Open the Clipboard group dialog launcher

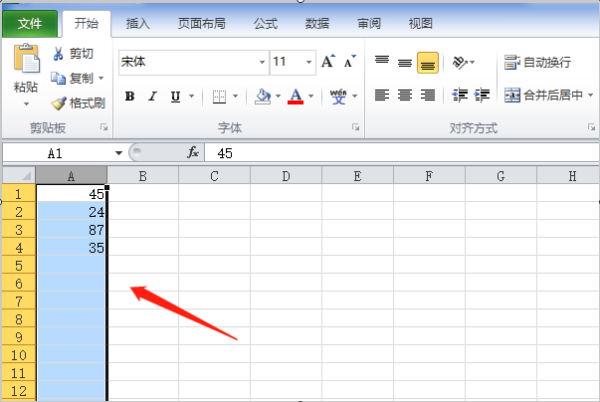(104, 127)
